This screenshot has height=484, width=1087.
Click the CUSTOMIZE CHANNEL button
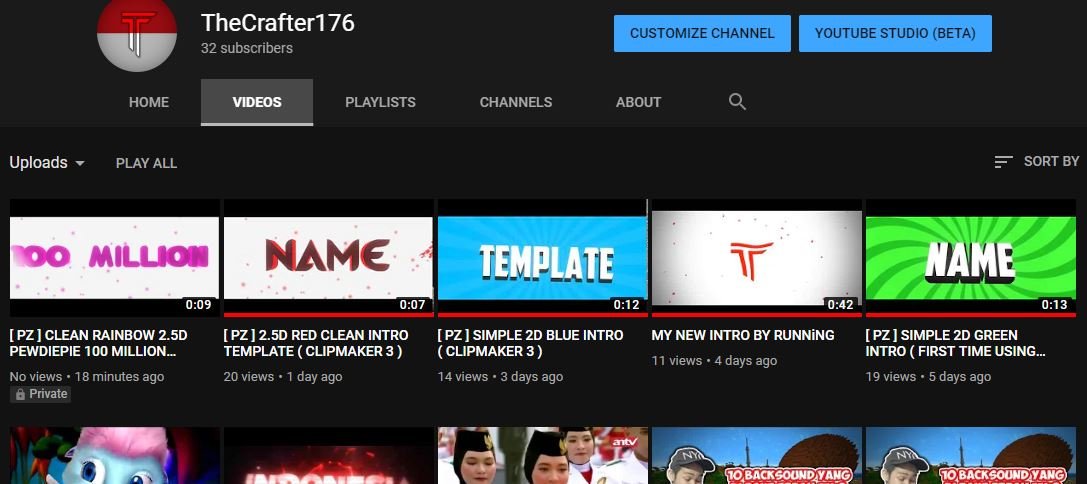click(702, 33)
